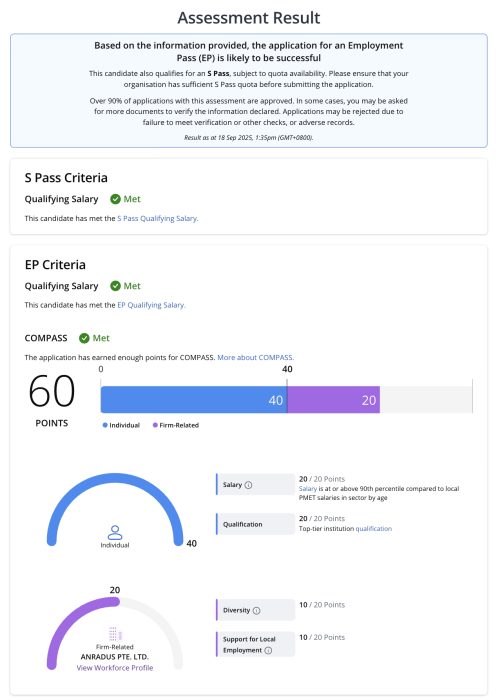Click the Diversity info icon
Image resolution: width=500 pixels, height=699 pixels.
coord(256,611)
